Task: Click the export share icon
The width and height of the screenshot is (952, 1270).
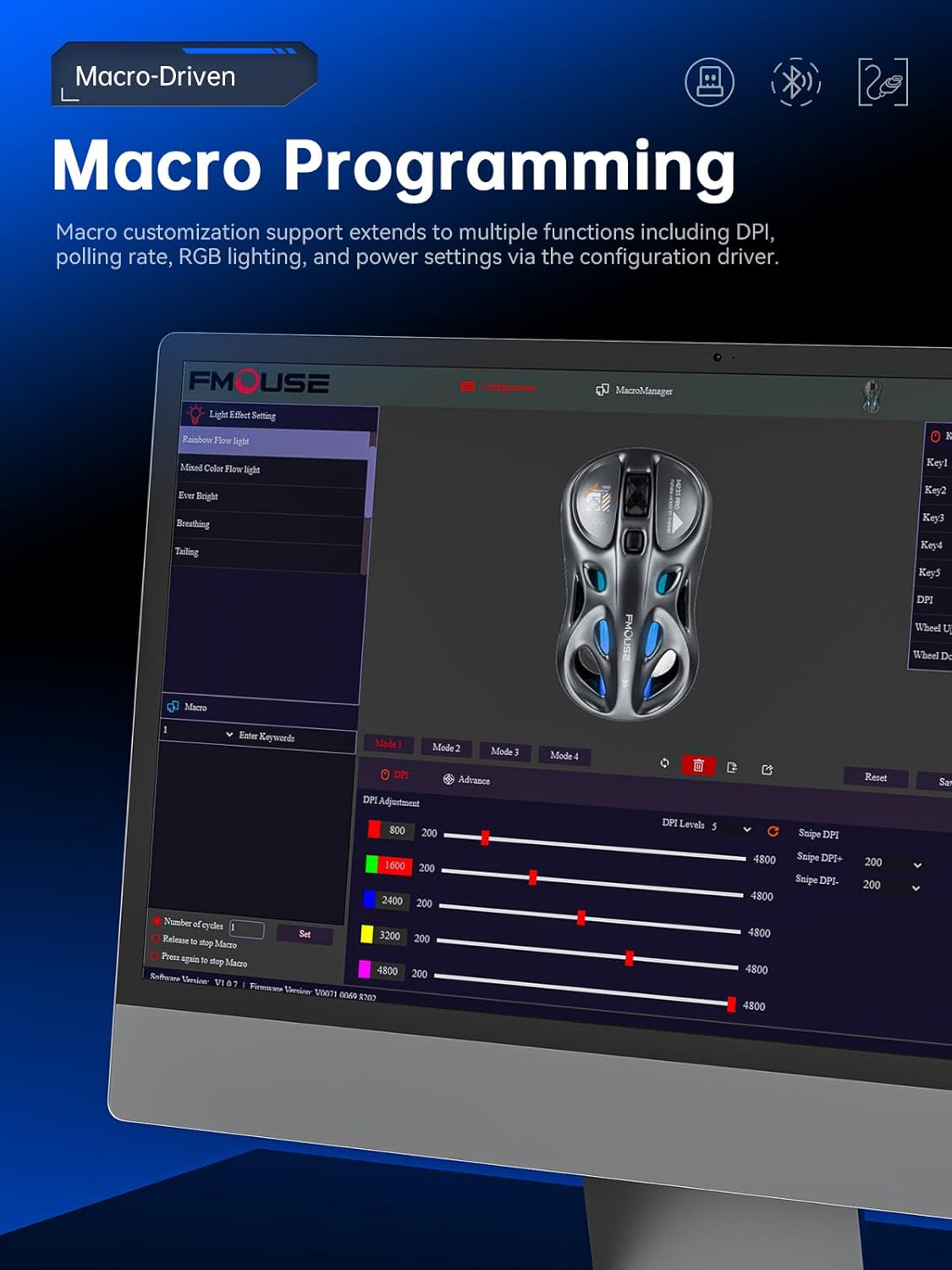Action: (767, 770)
